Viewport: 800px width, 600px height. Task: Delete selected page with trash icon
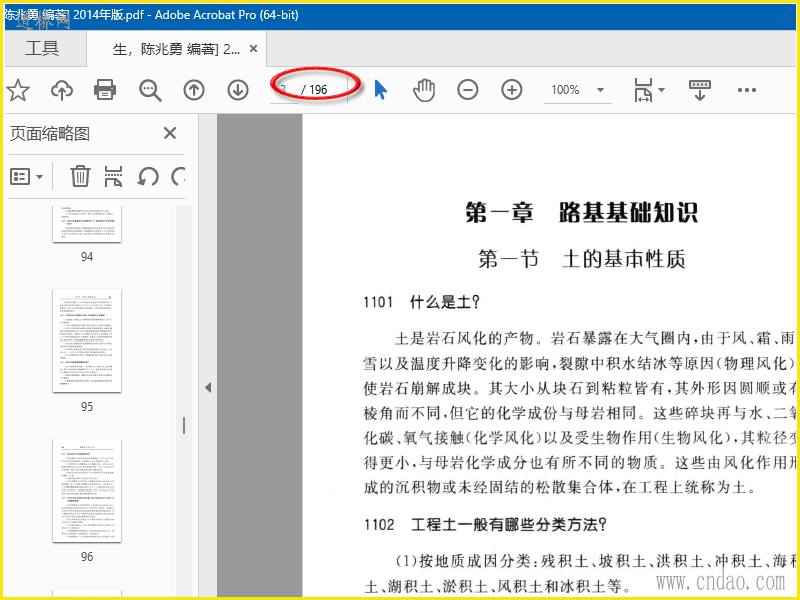[80, 177]
